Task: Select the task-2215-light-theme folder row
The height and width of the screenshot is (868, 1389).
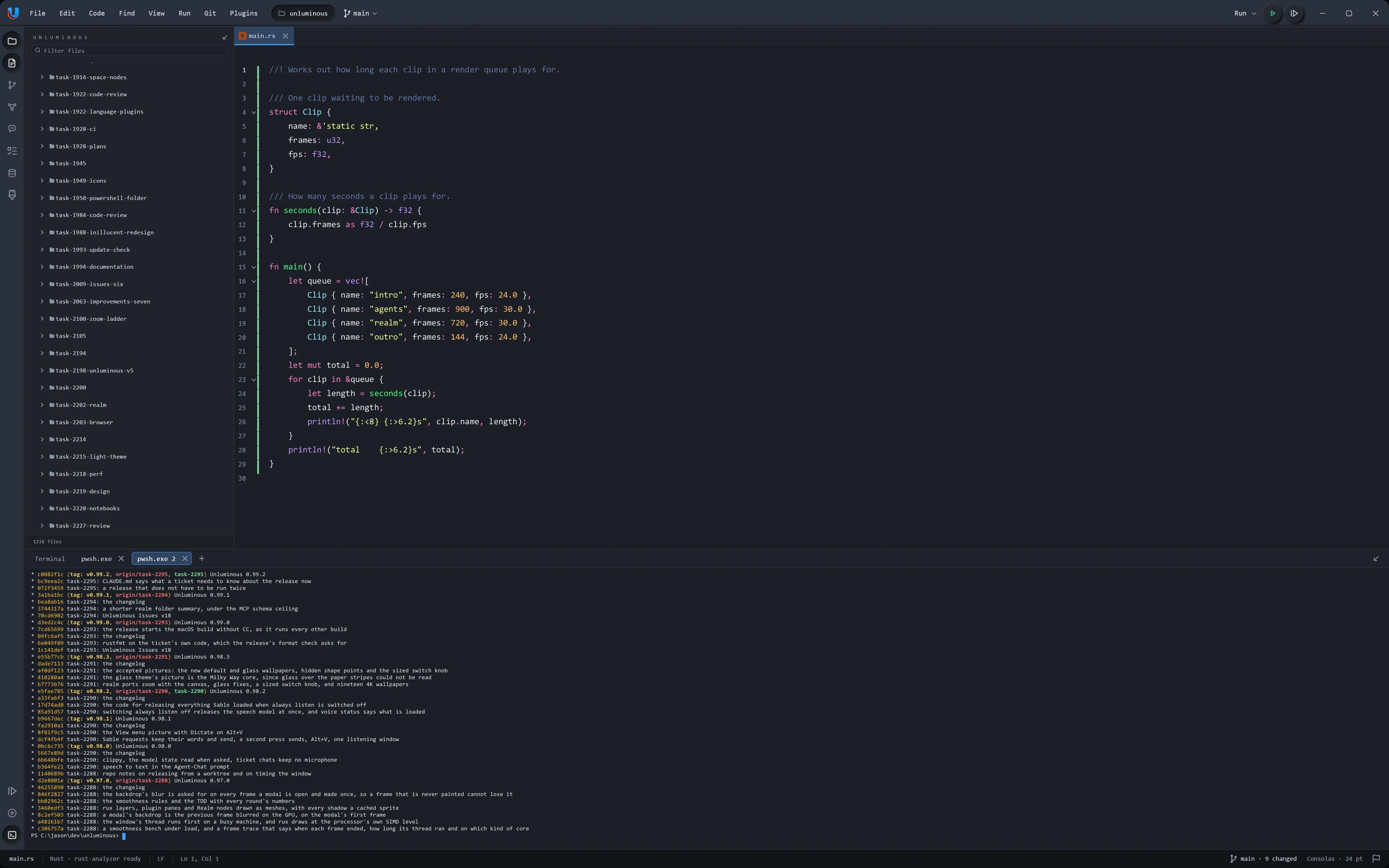Action: (x=130, y=457)
